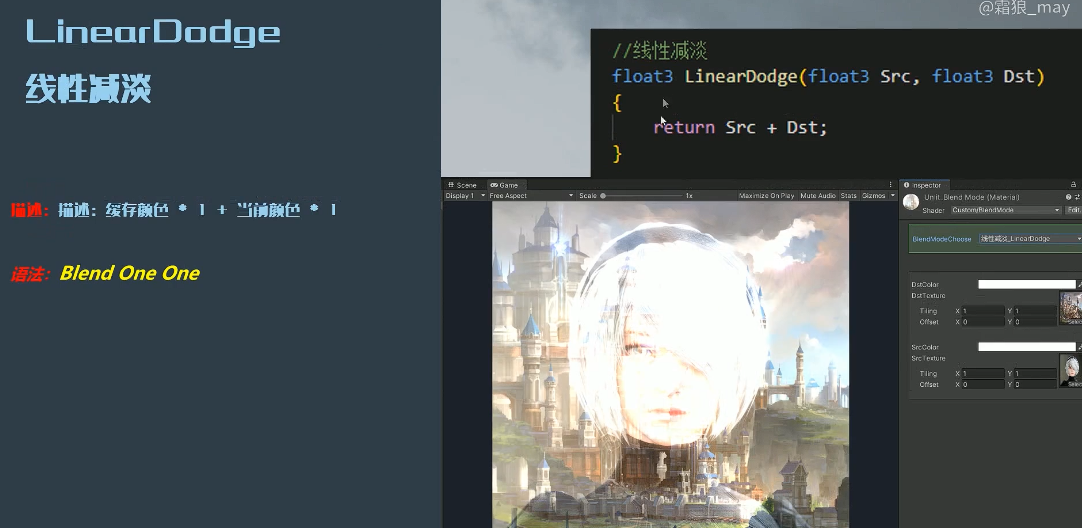
Task: Click the BlendModeChoose label
Action: tap(942, 239)
